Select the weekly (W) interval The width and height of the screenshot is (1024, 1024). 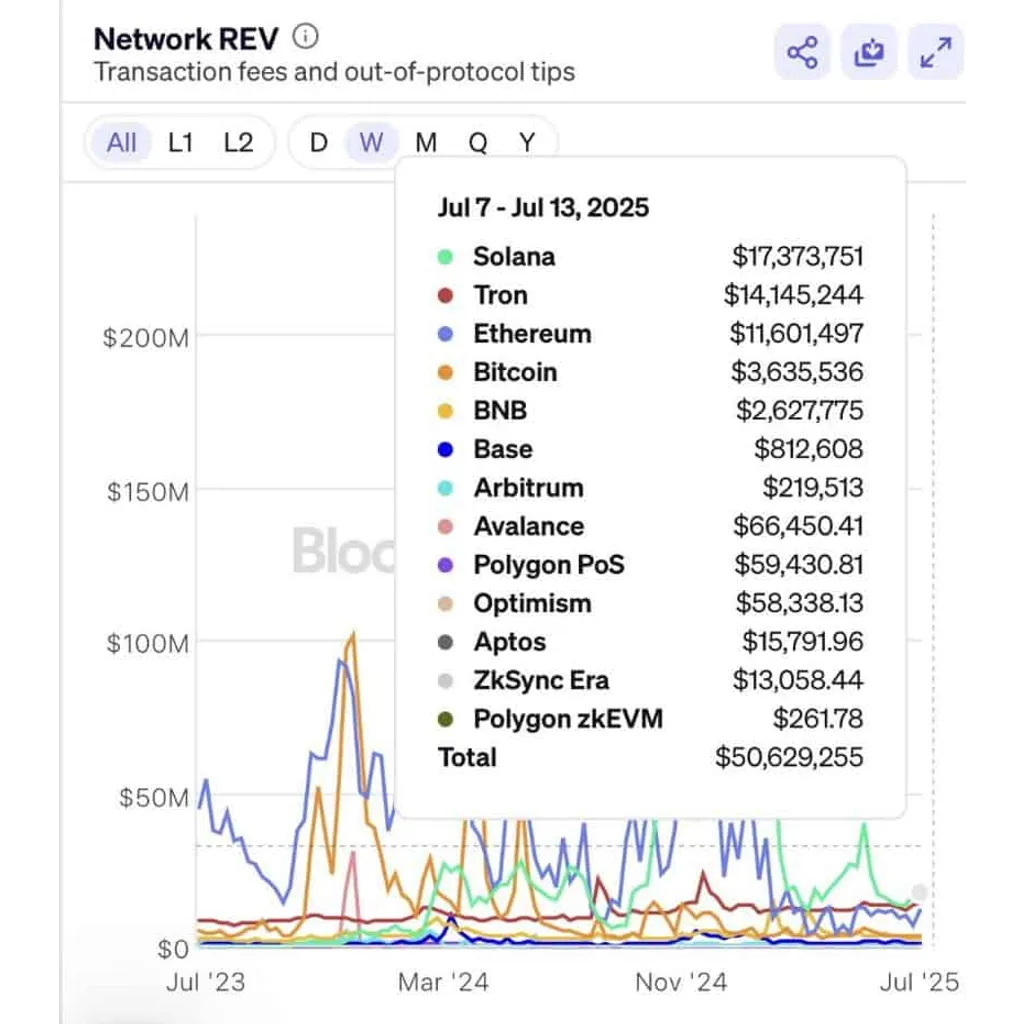point(372,142)
